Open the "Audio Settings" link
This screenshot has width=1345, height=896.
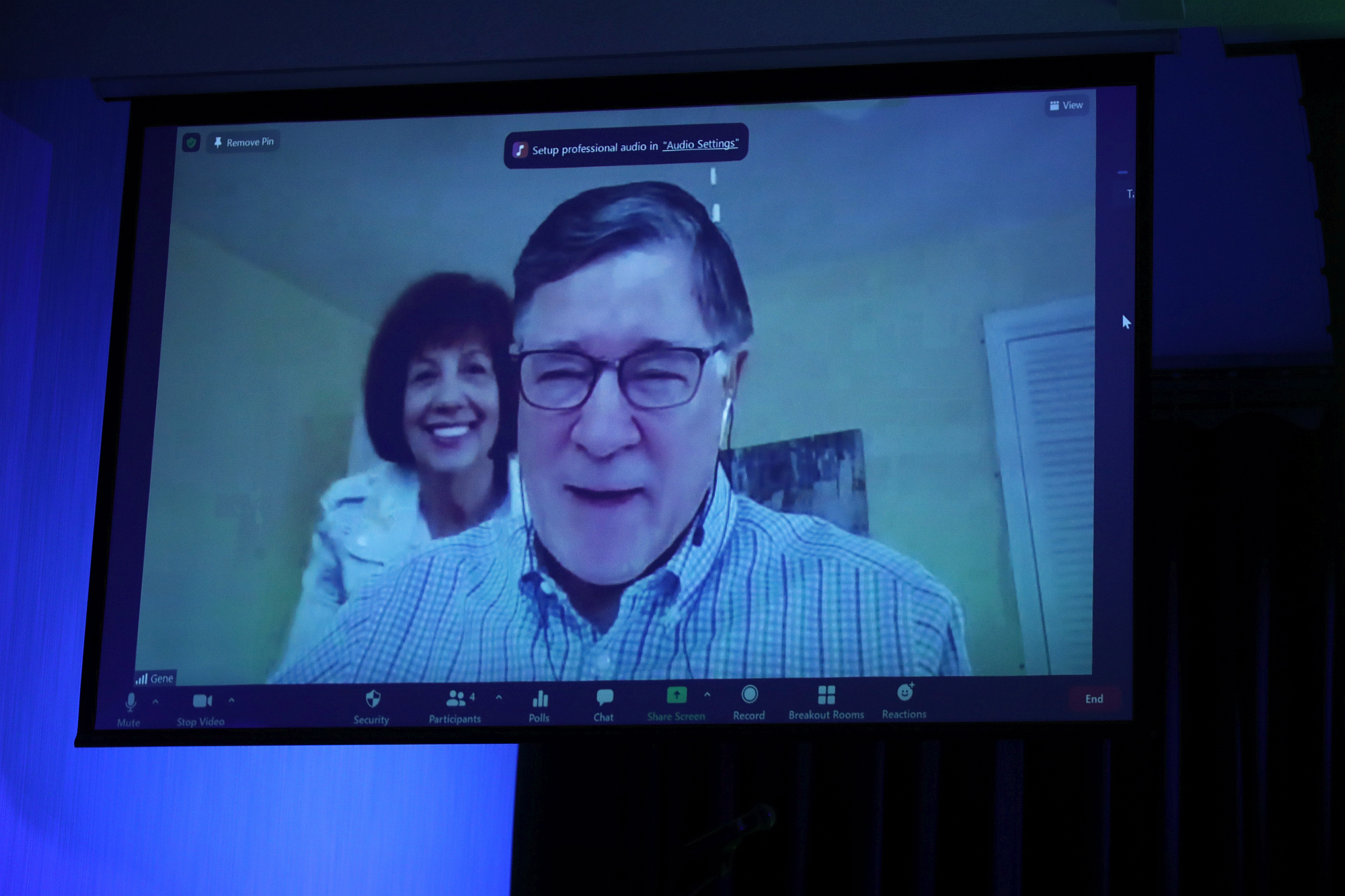click(x=700, y=144)
